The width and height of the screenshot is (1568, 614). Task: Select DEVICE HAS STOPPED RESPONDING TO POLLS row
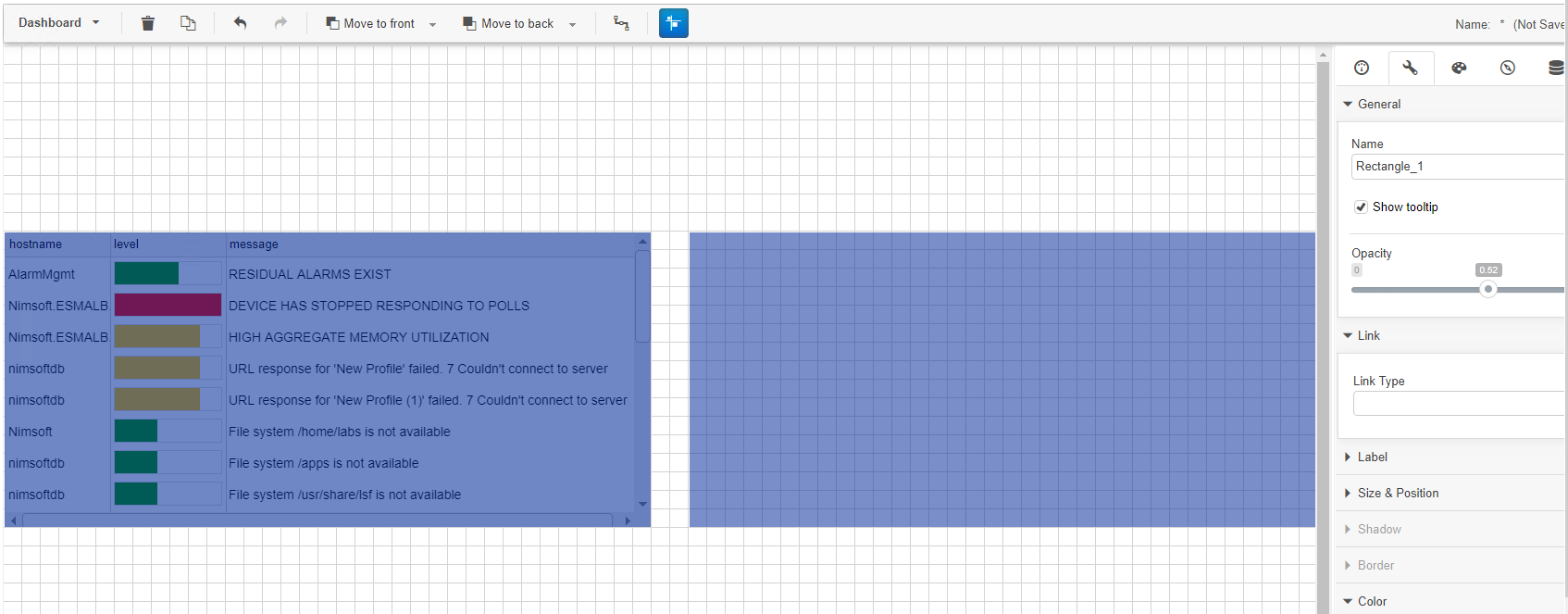(x=379, y=306)
